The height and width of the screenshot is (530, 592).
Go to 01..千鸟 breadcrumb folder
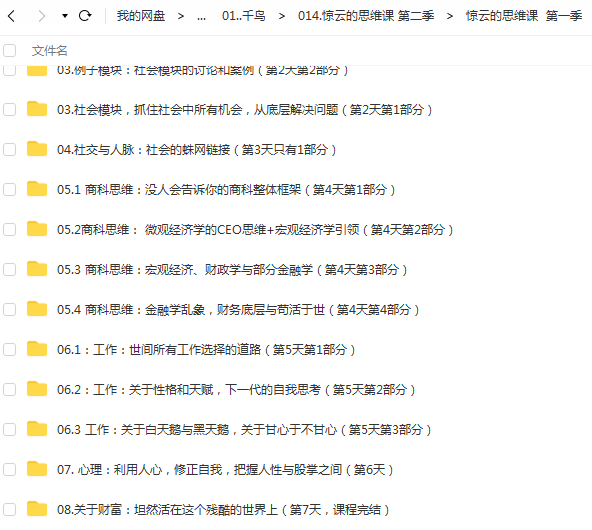244,16
